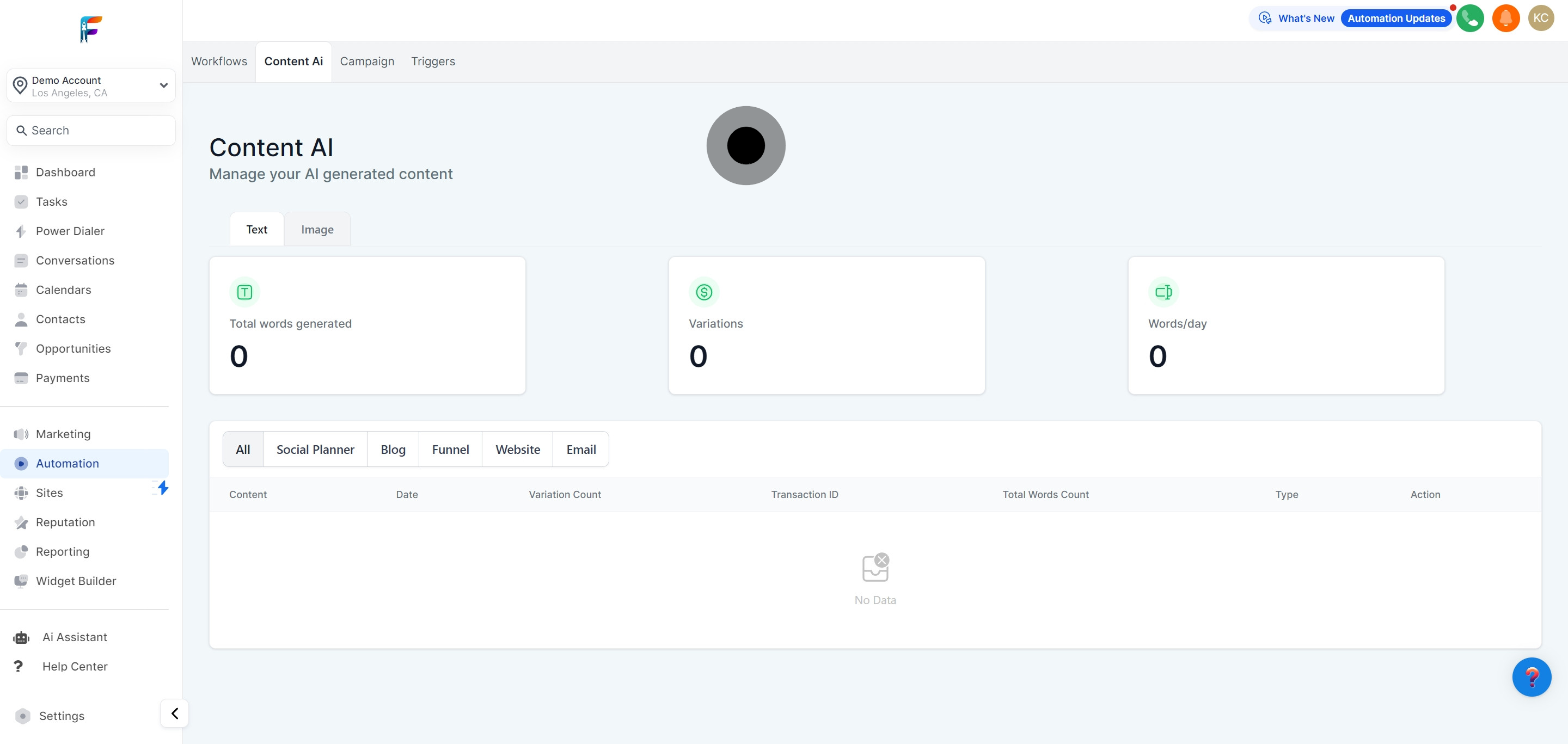Click the Widget Builder icon
This screenshot has height=744, width=1568.
click(x=21, y=581)
